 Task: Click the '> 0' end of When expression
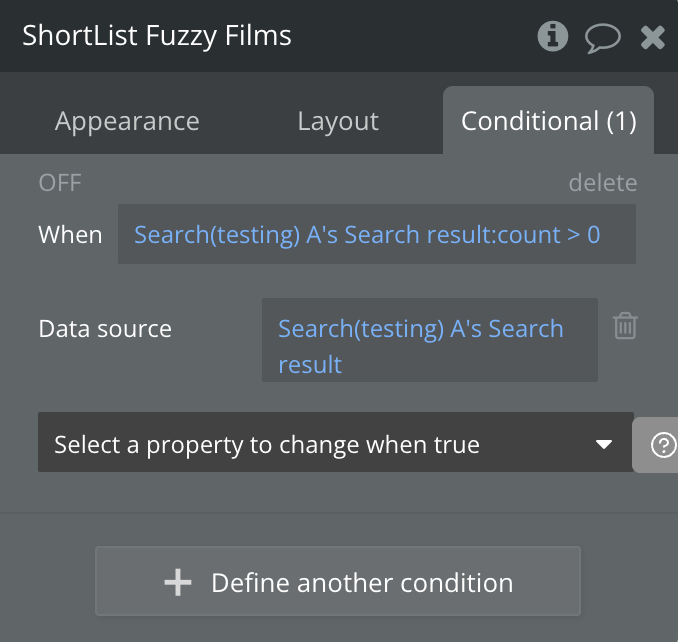584,235
